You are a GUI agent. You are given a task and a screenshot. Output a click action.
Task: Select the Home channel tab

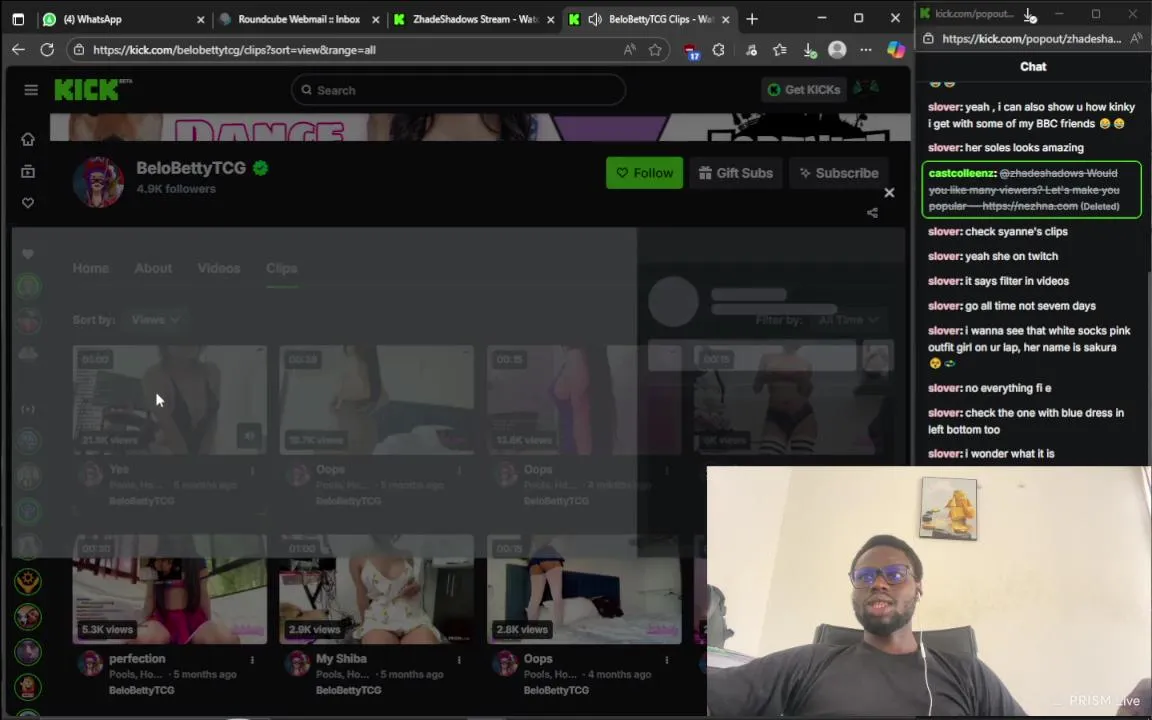click(90, 268)
